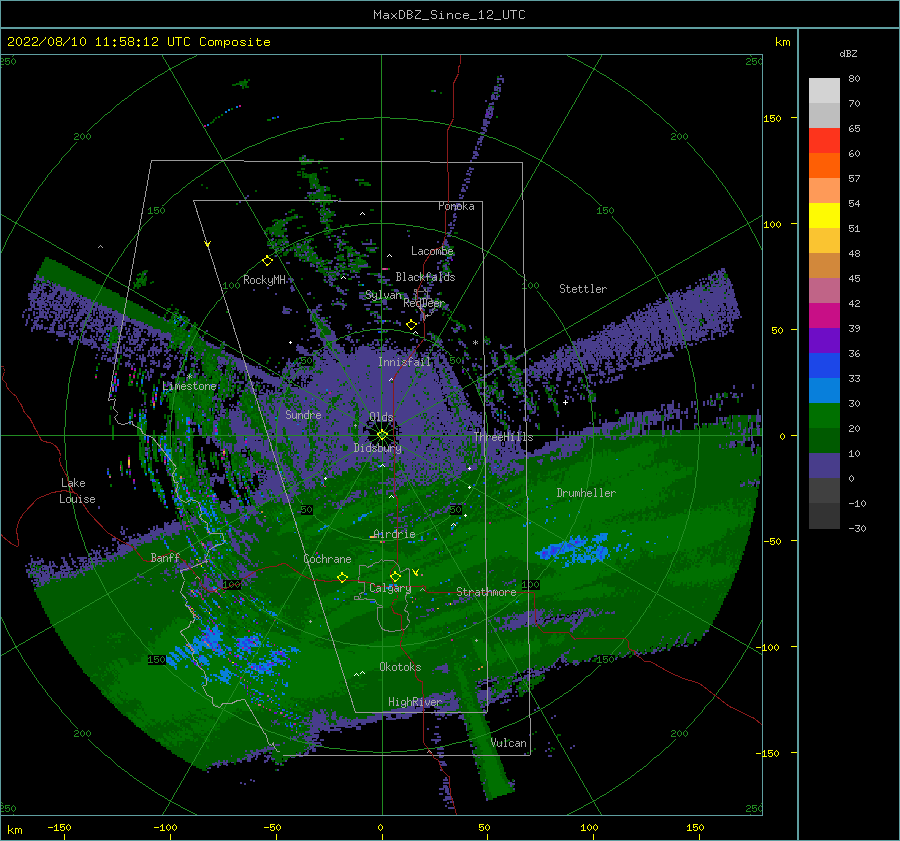Click the charcoal -10 dBZ legend swatch
Viewport: 900px width, 841px height.
tap(824, 516)
